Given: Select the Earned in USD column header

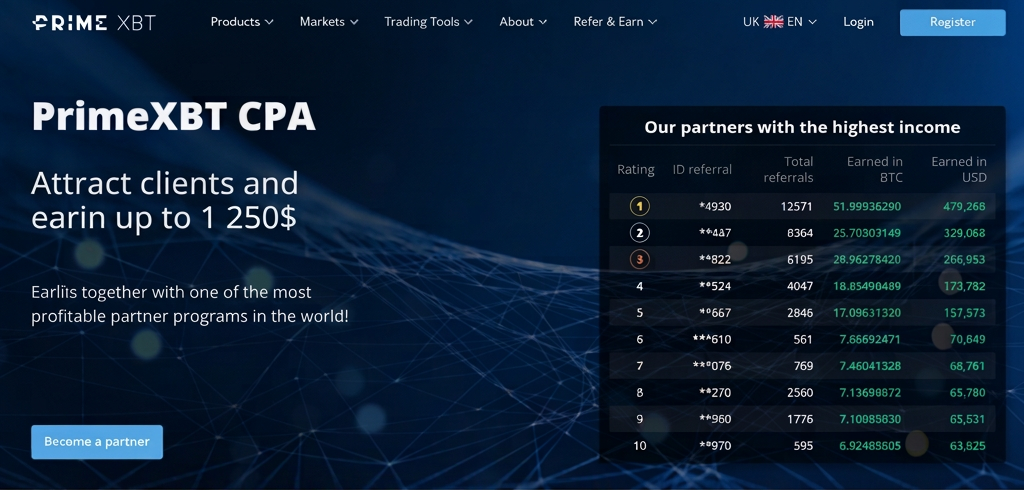Looking at the screenshot, I should (x=959, y=169).
